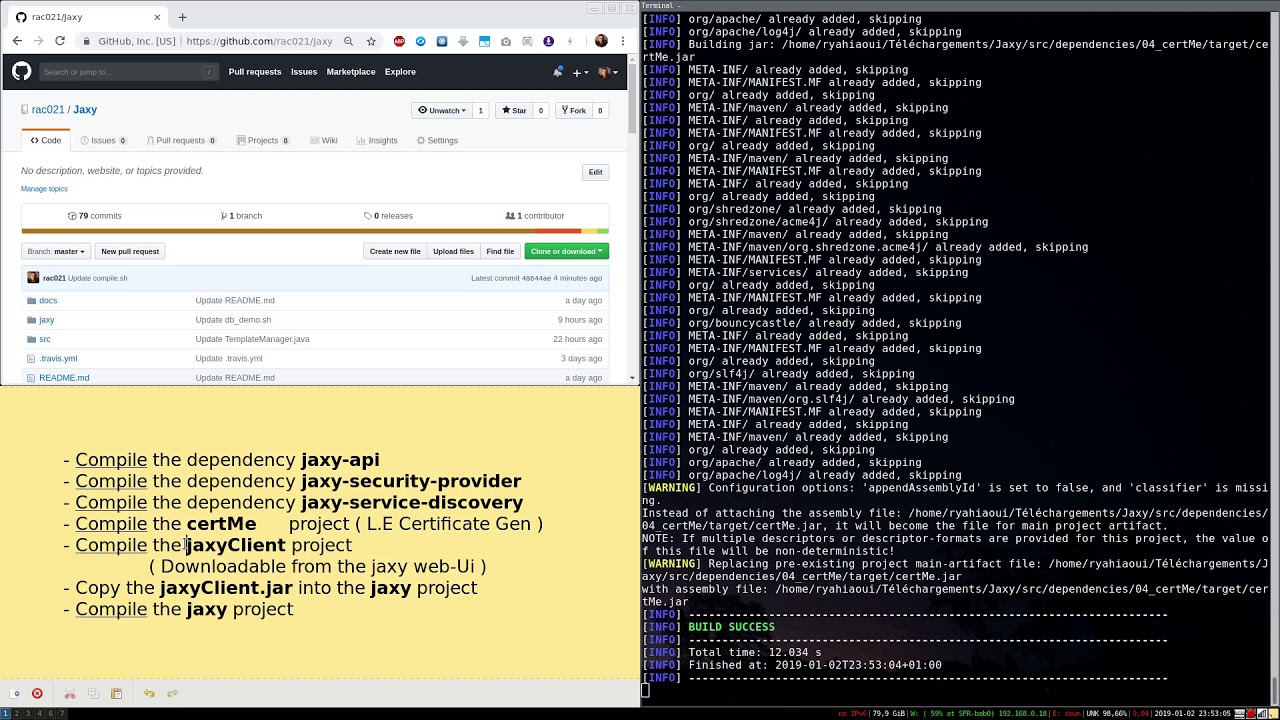Open the README.md file

64,378
